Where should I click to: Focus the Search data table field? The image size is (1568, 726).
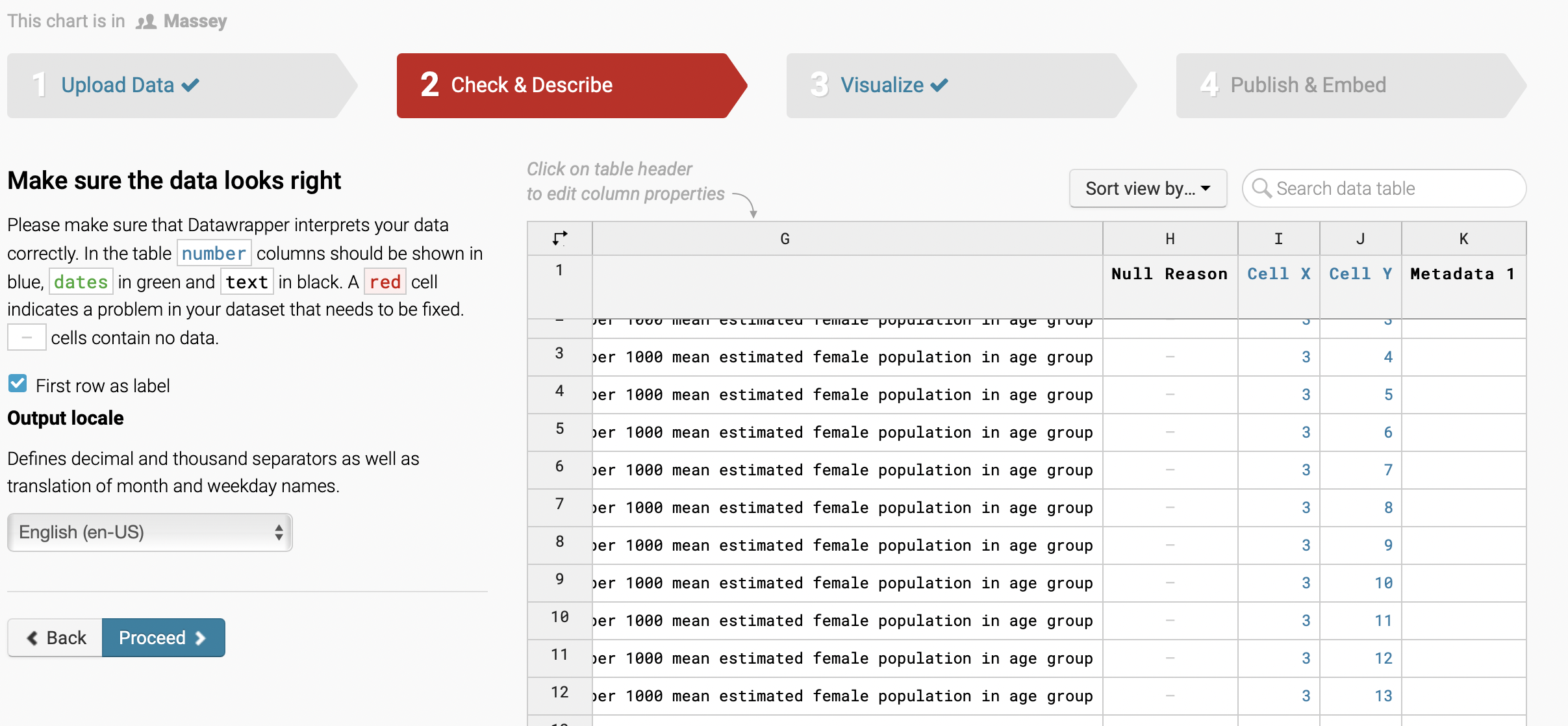pos(1384,188)
